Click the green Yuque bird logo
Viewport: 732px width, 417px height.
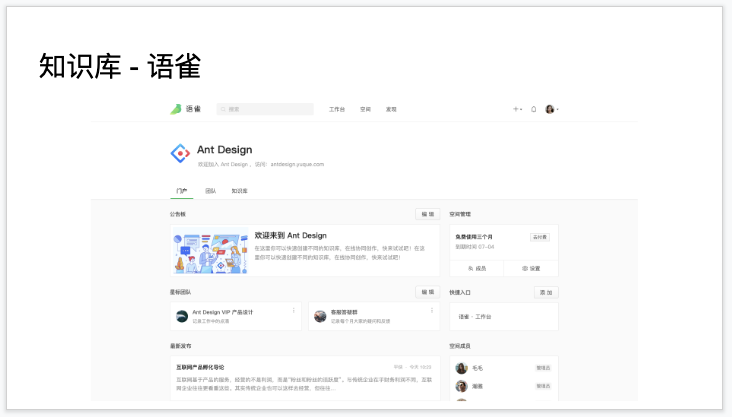click(176, 109)
